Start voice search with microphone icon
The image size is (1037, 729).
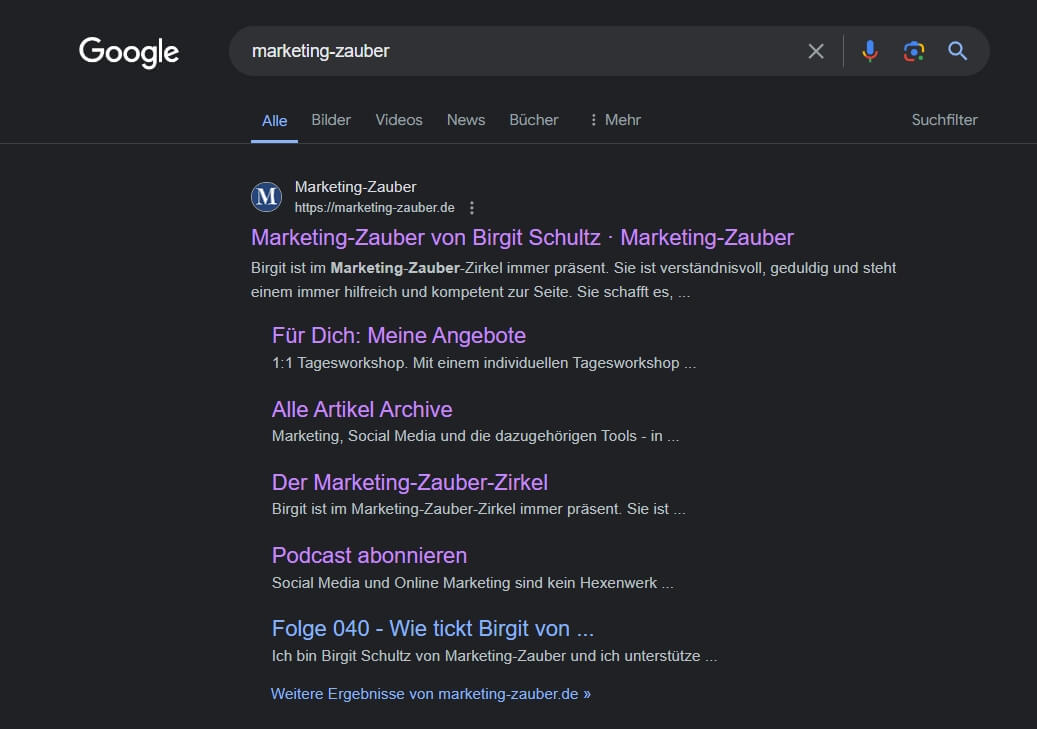870,51
